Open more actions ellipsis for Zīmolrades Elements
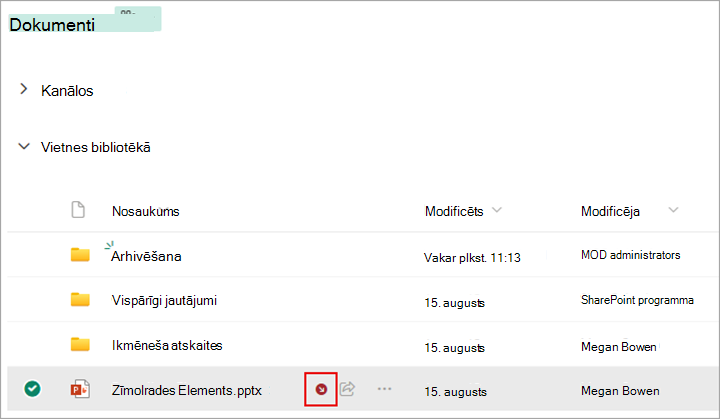The image size is (720, 419). click(384, 389)
